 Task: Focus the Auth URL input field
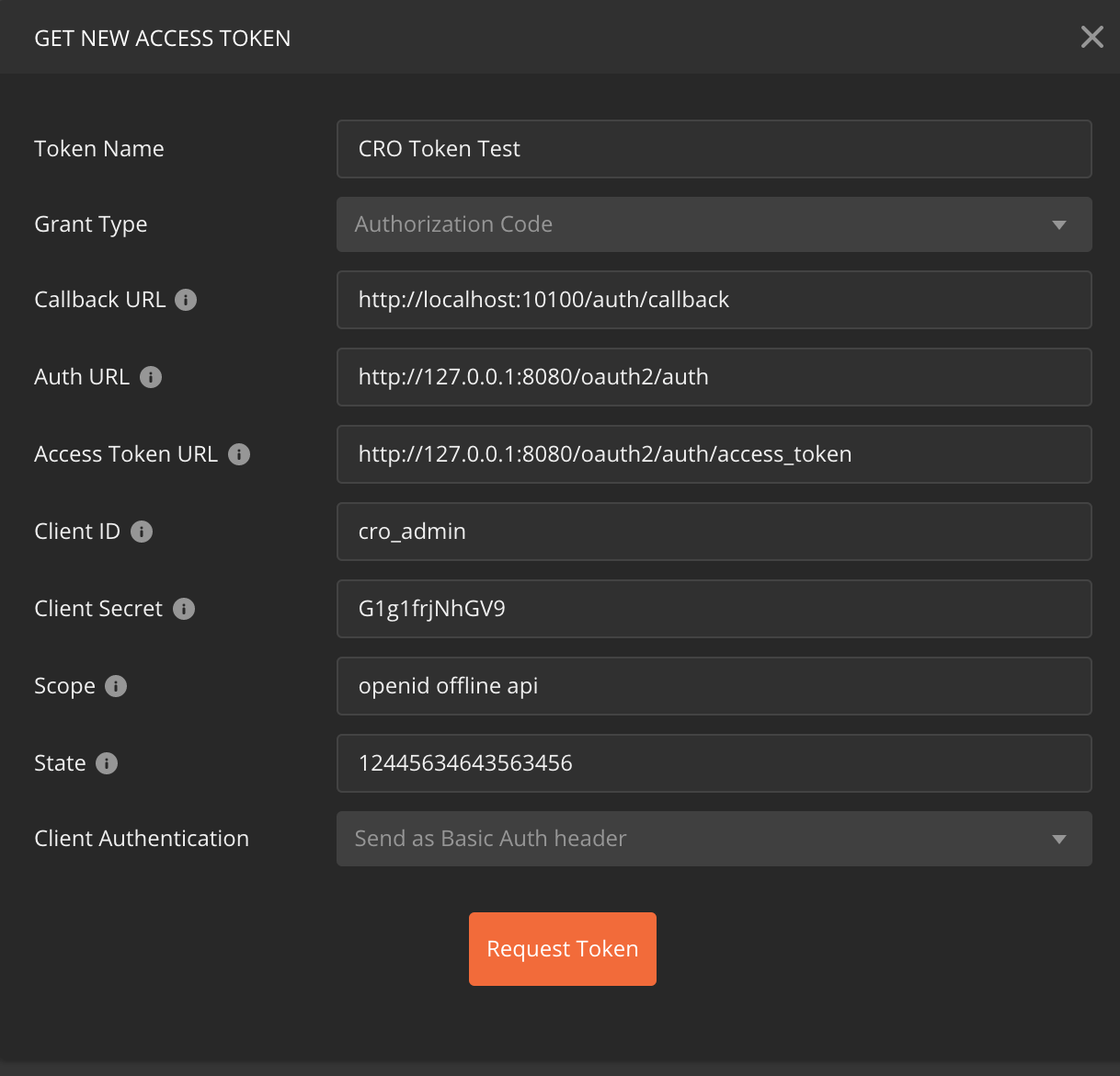click(x=714, y=377)
